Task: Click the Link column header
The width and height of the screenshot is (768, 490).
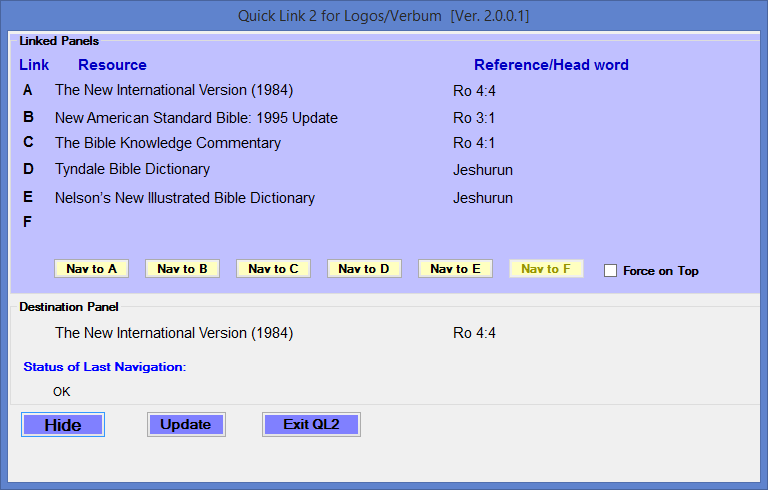Action: [34, 65]
